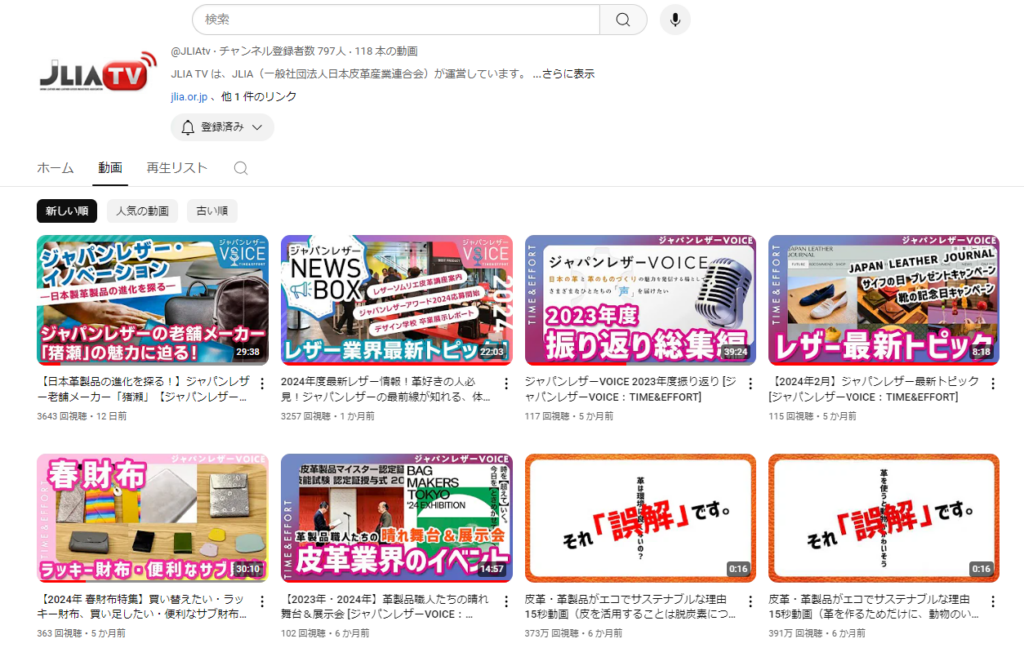Click the text 117 回視聴・5 か月前
This screenshot has width=1024, height=652.
tap(569, 416)
